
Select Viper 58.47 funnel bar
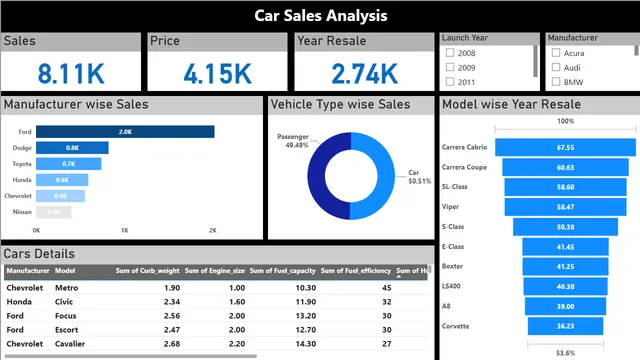[x=565, y=207]
